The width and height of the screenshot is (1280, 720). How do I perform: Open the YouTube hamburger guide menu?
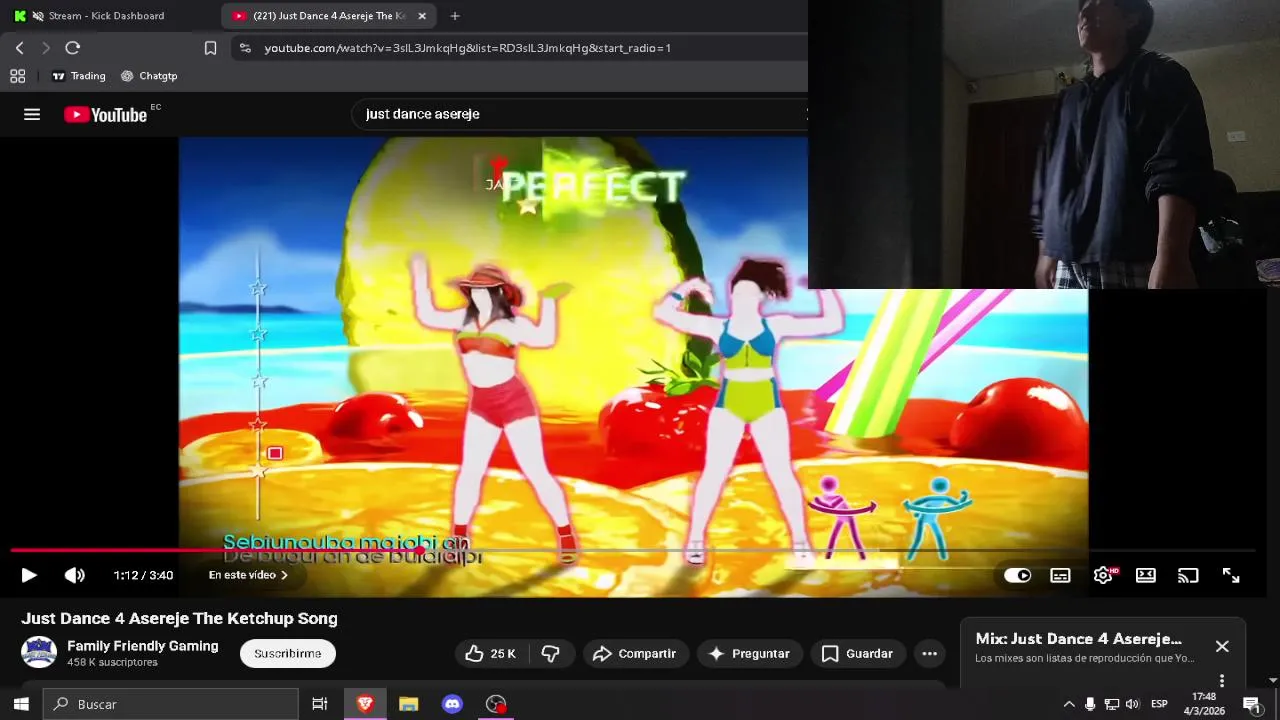tap(32, 114)
